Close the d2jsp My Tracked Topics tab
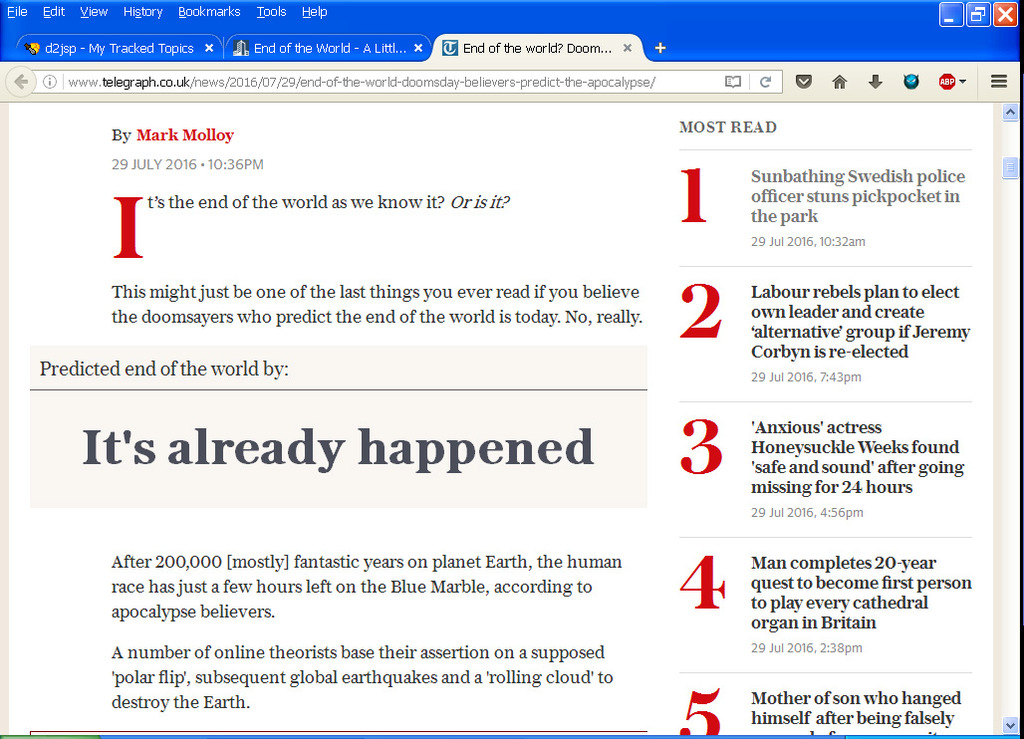 click(209, 48)
